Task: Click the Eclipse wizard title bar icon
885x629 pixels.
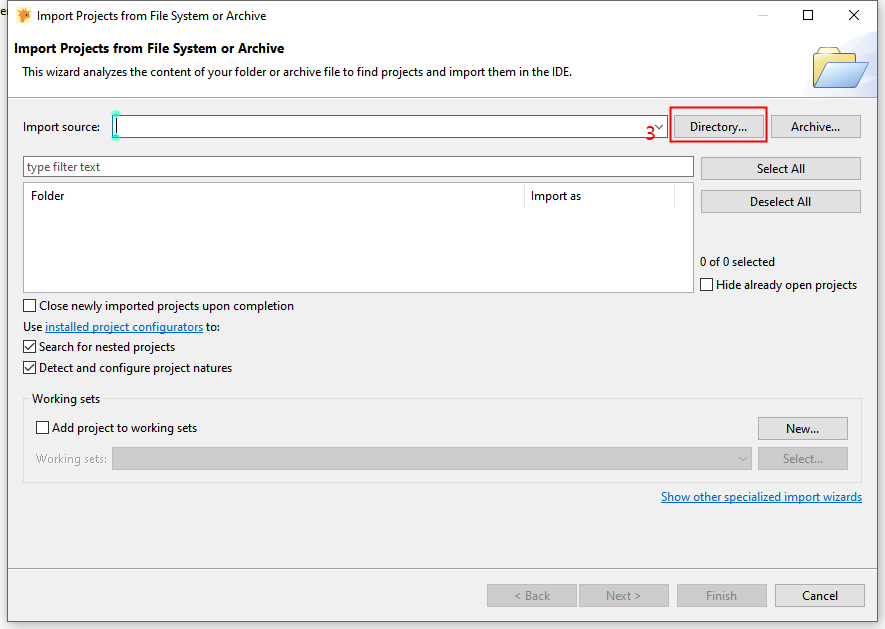Action: (23, 15)
